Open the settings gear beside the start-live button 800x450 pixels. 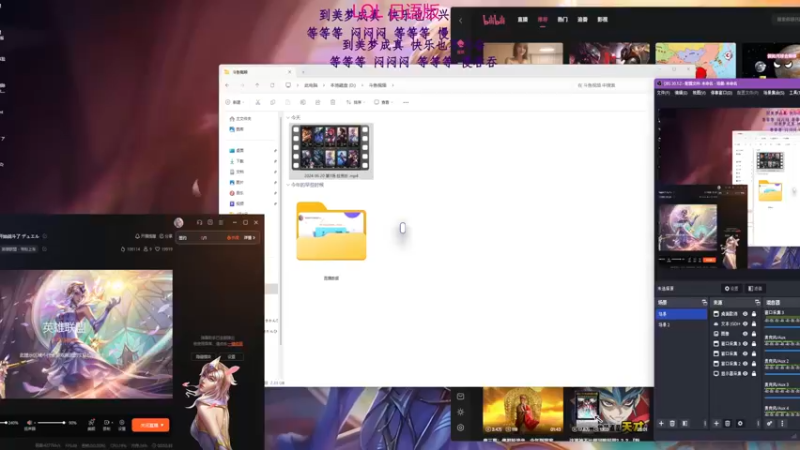pyautogui.click(x=121, y=424)
